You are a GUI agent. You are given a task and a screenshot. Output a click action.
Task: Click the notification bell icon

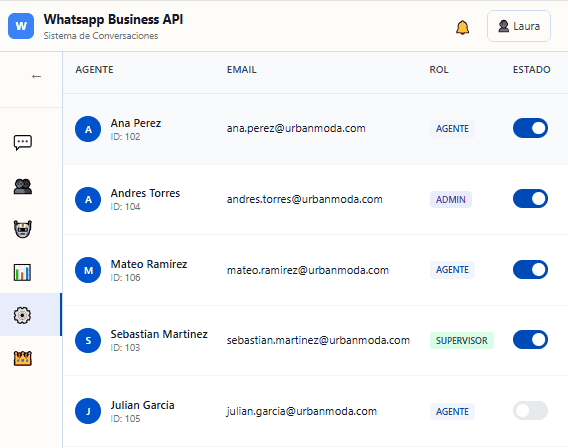pyautogui.click(x=463, y=27)
